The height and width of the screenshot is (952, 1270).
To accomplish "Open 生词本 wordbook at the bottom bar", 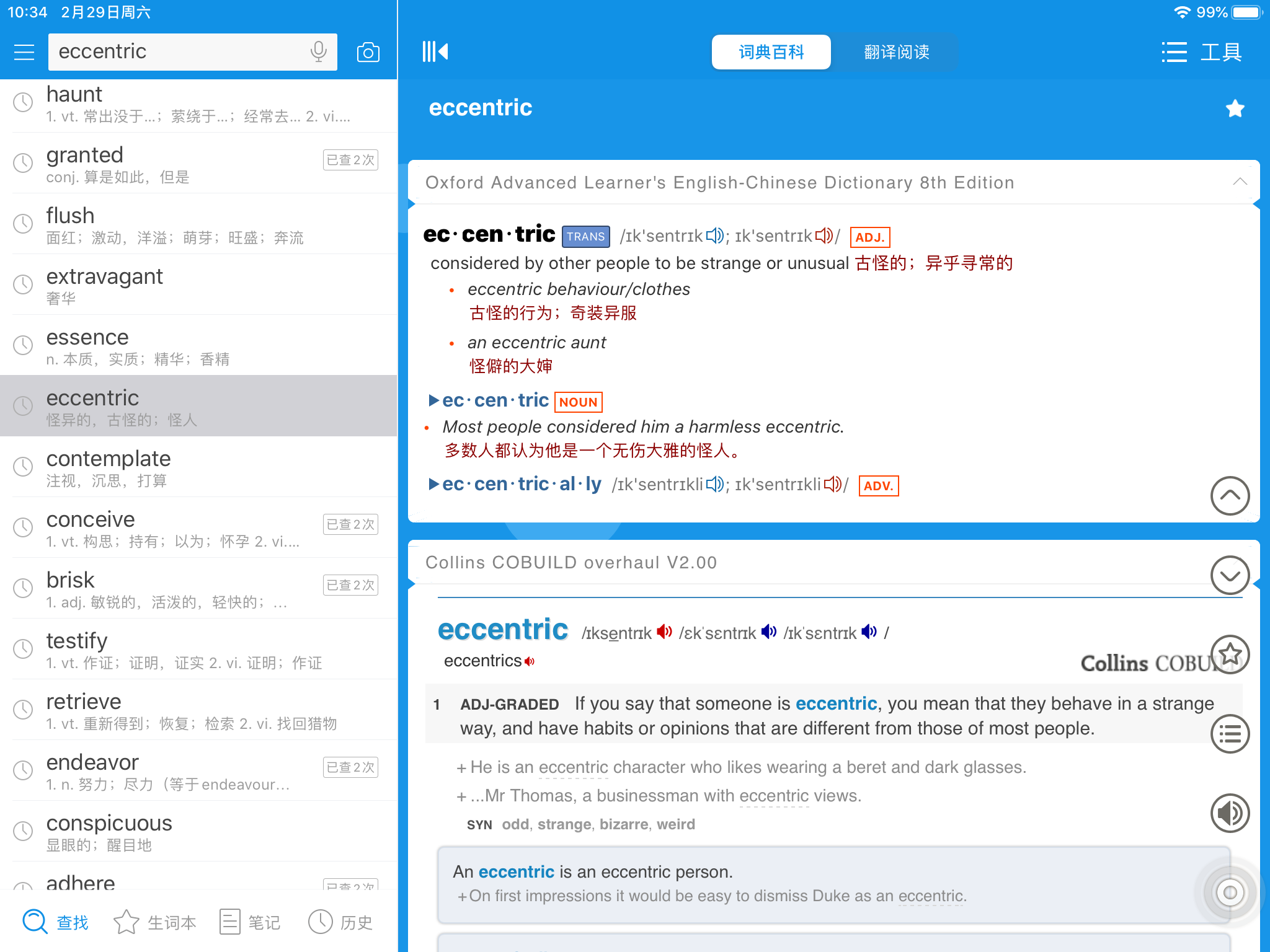I will (x=154, y=922).
